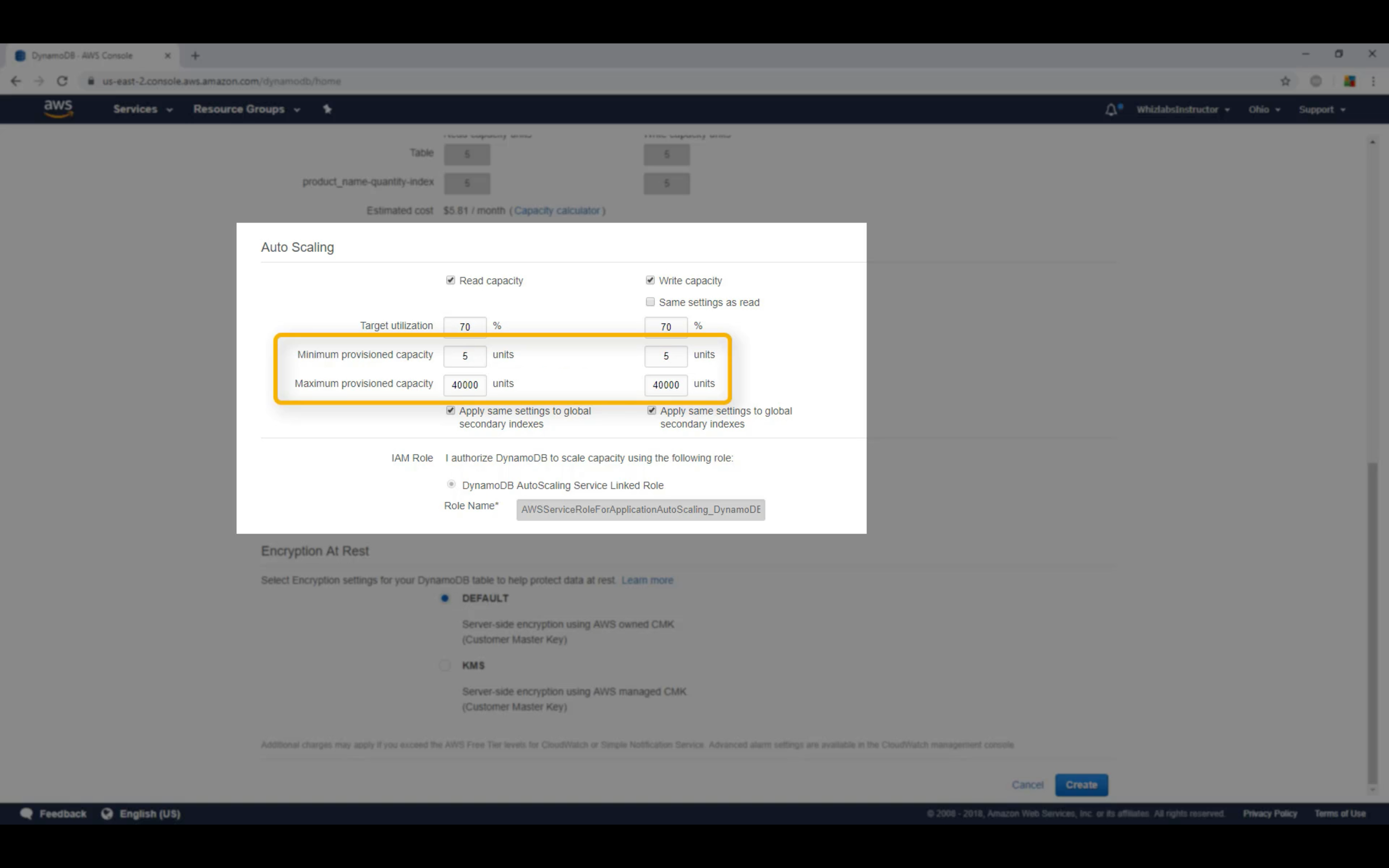1389x868 pixels.
Task: Click the pin shortcuts icon in navbar
Action: click(x=327, y=109)
